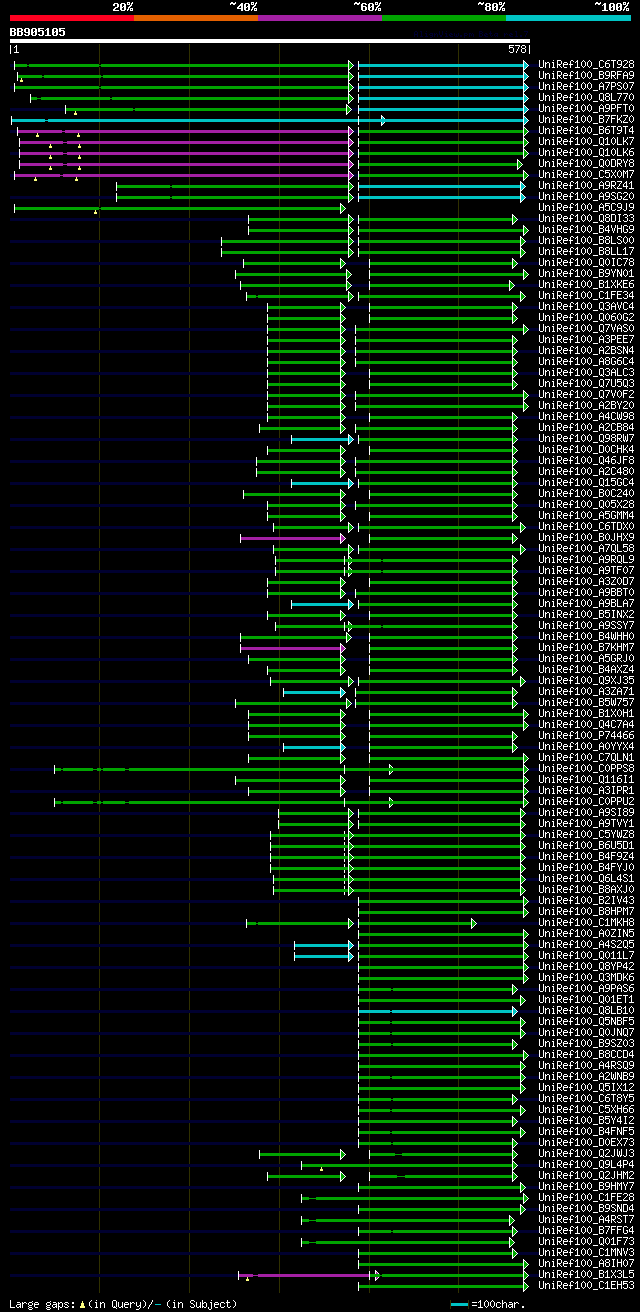The image size is (640, 1312).
Task: Click the red 20% identity legend segment
Action: click(x=71, y=18)
